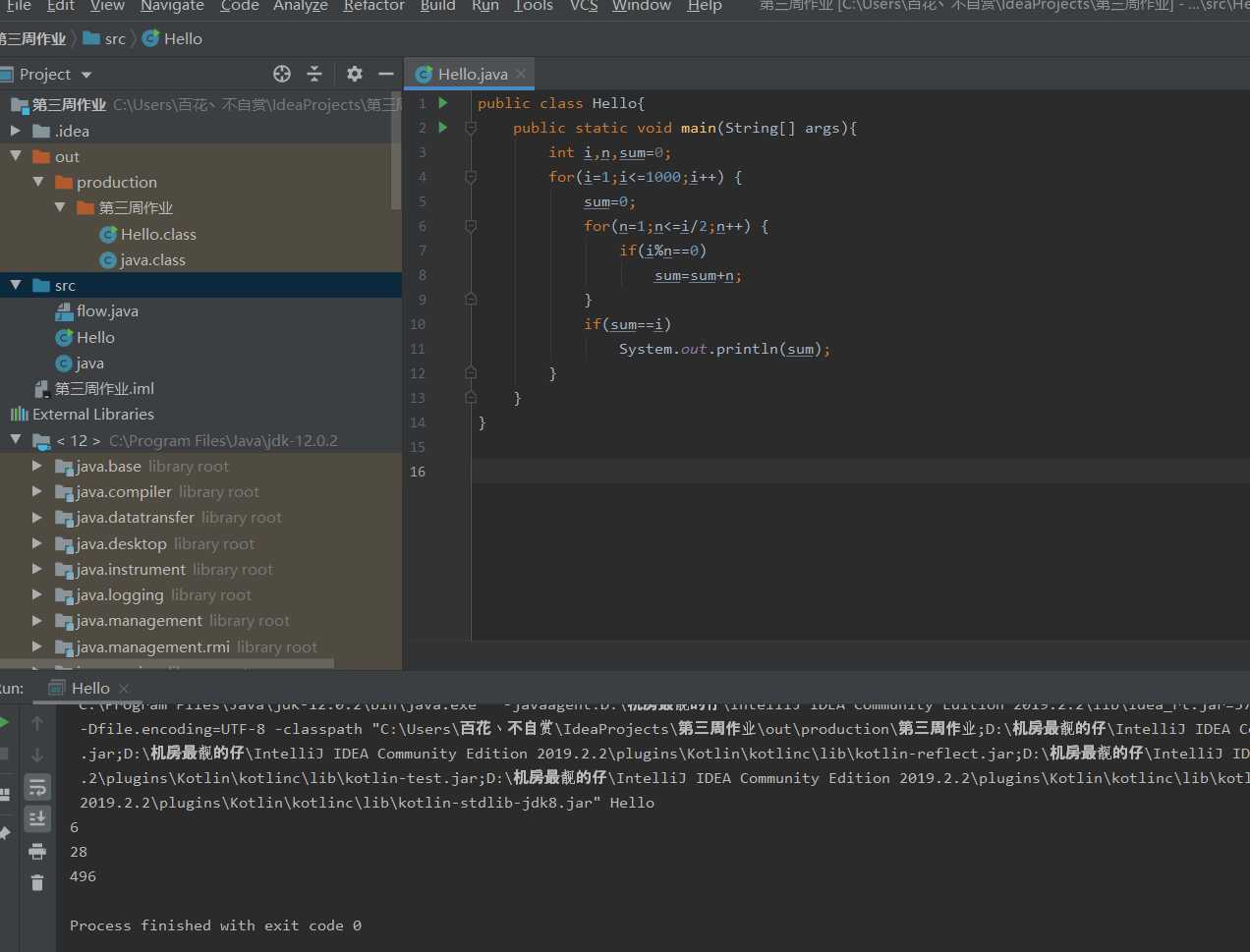Collapse the out folder

[15, 155]
